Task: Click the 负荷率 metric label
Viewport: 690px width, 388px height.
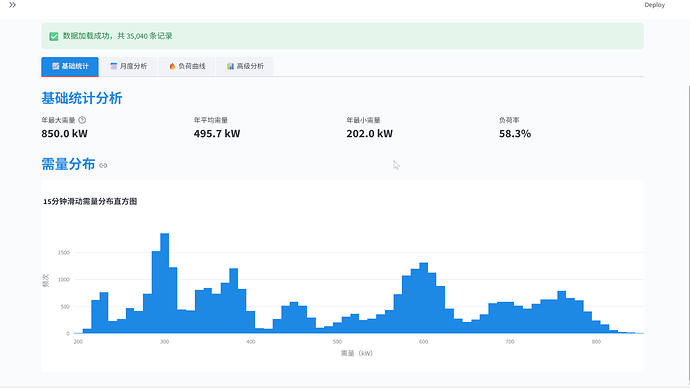Action: point(509,120)
